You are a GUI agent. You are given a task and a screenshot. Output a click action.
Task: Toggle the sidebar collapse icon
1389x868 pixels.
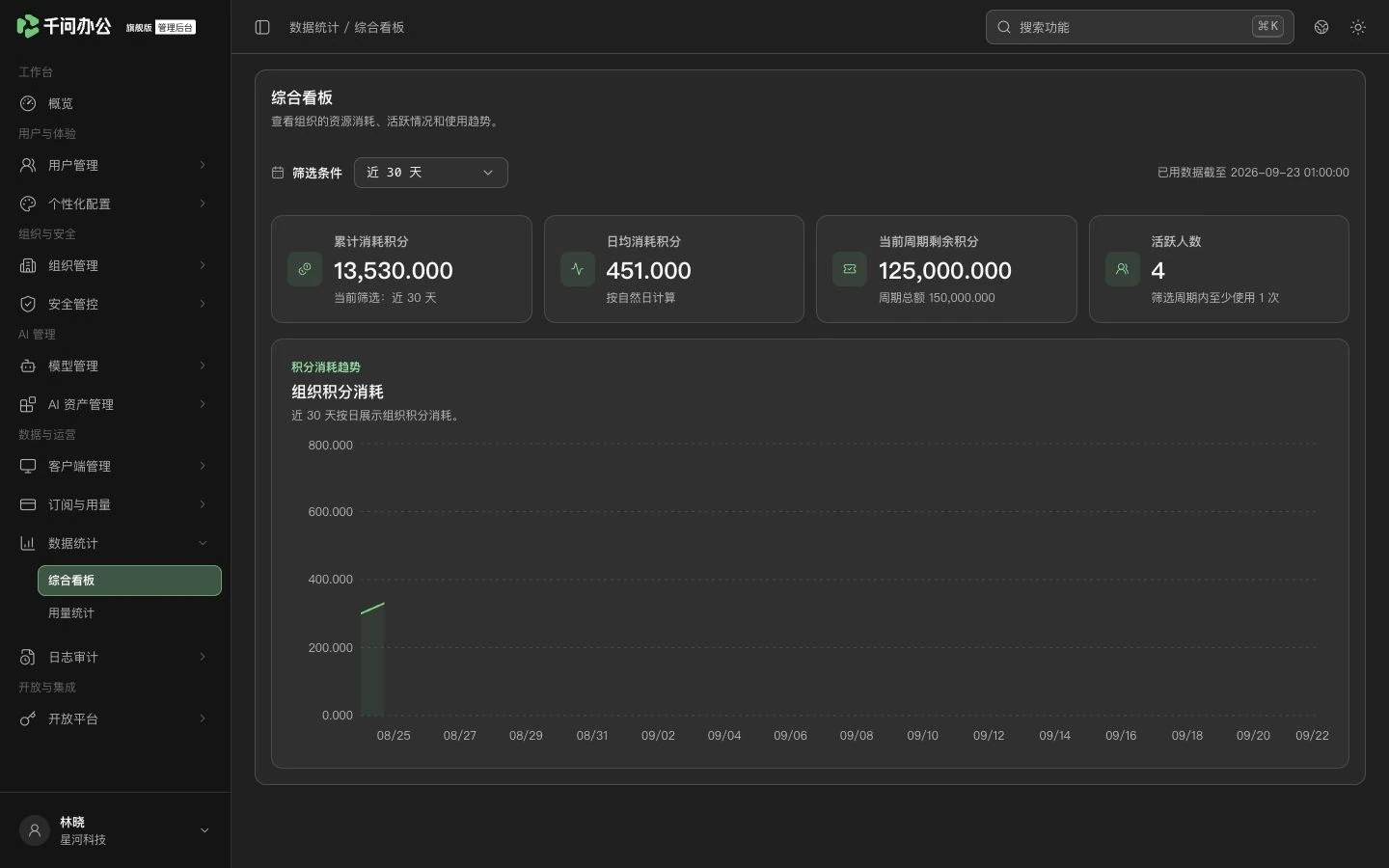pos(262,27)
